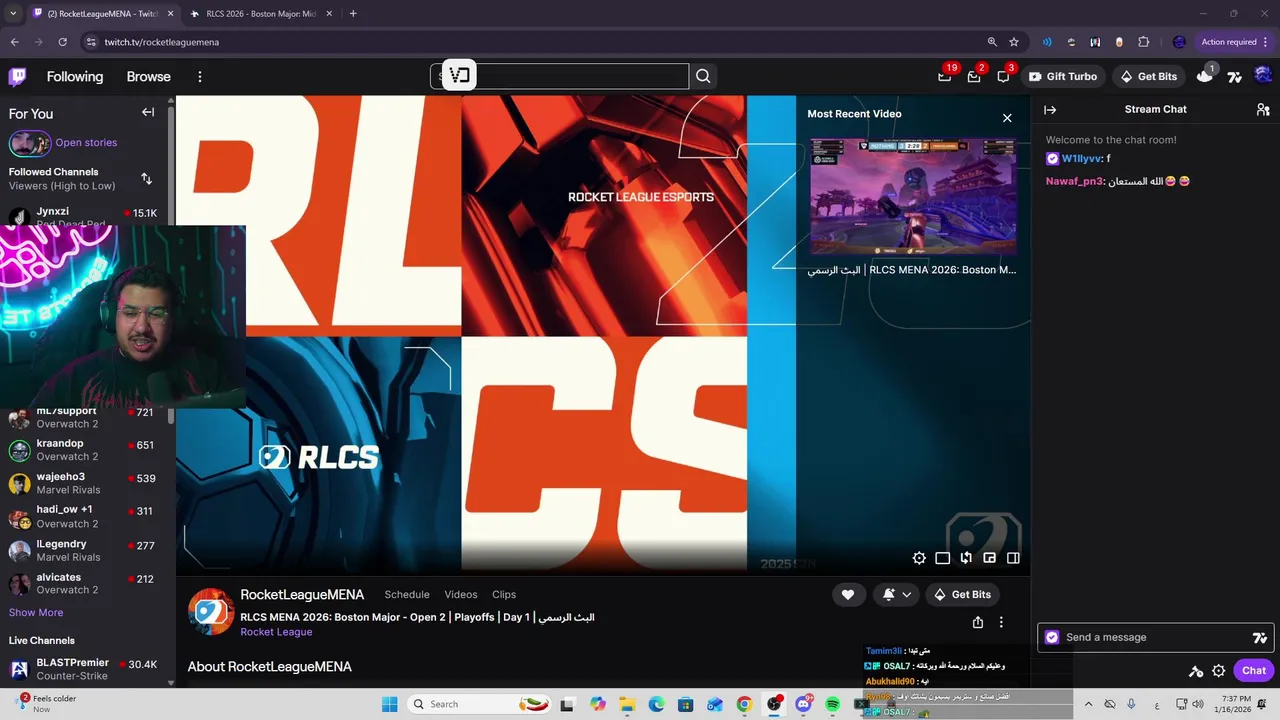
Task: Open BLASTPremier live channel
Action: point(84,669)
